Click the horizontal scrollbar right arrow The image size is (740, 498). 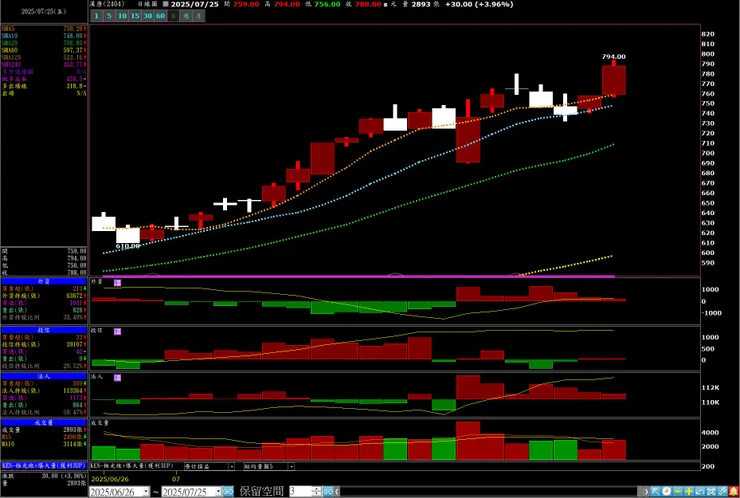[646, 491]
